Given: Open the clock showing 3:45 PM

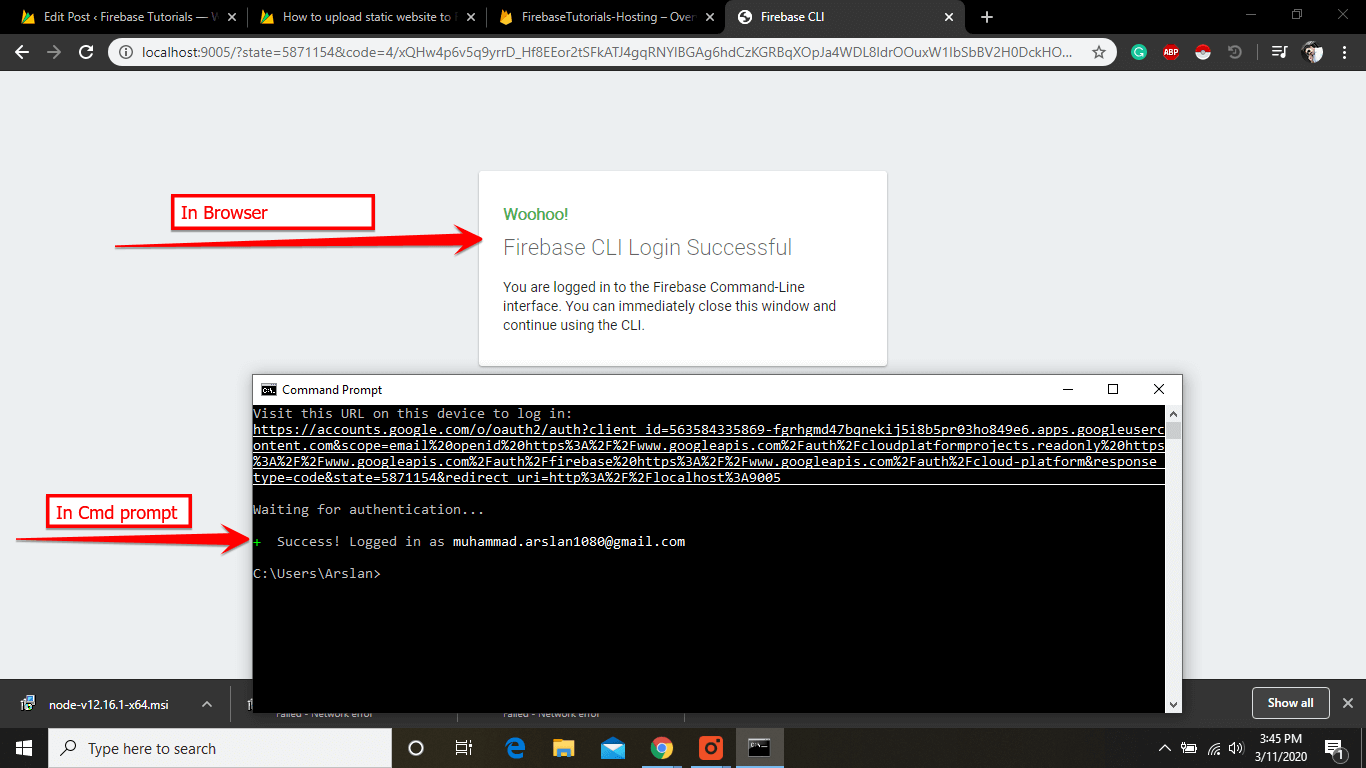Looking at the screenshot, I should [1283, 748].
